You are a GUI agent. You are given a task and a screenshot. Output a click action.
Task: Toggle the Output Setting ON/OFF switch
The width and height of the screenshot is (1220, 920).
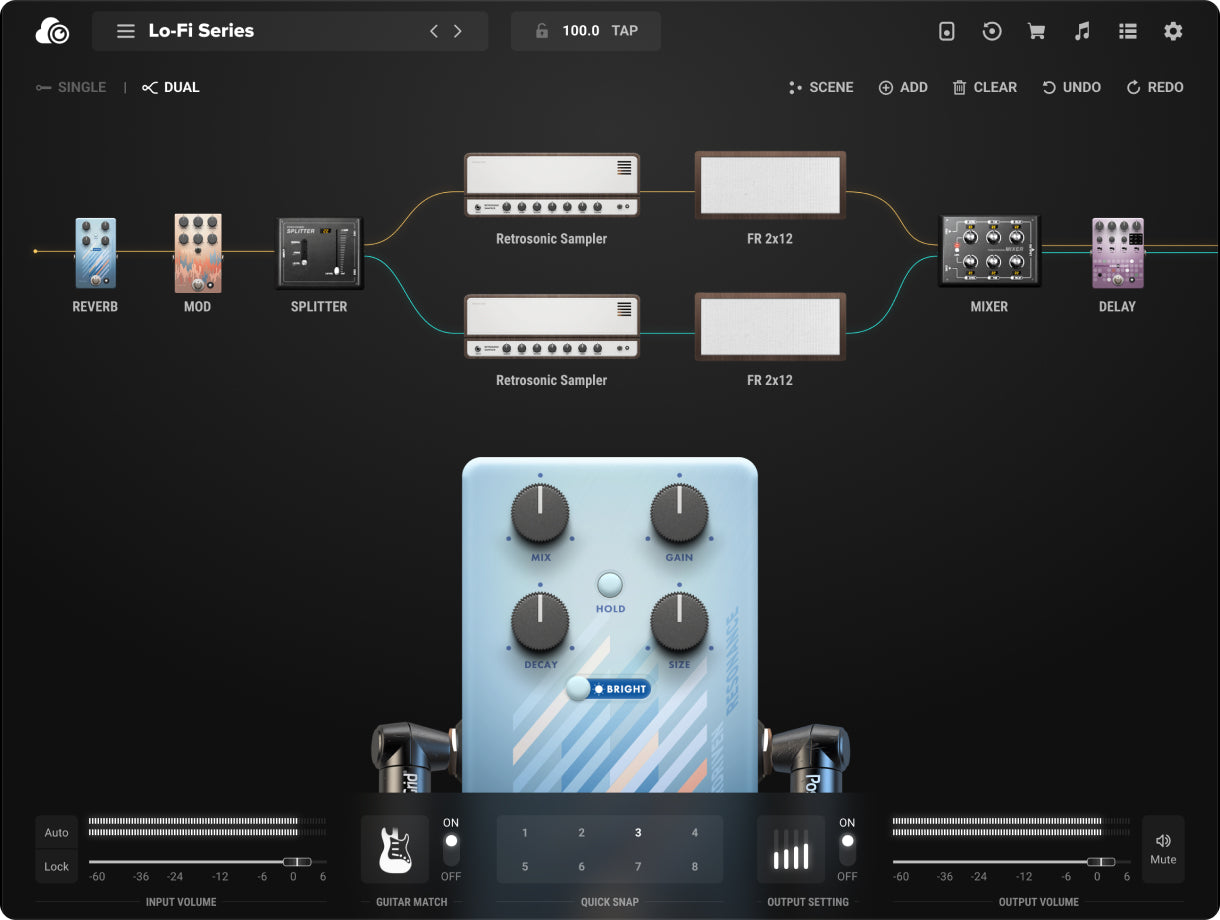(x=847, y=849)
